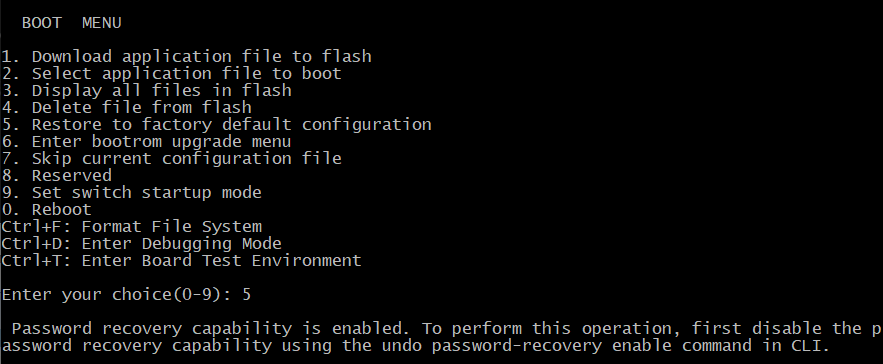Select the Set switch startup mode line

pos(131,193)
